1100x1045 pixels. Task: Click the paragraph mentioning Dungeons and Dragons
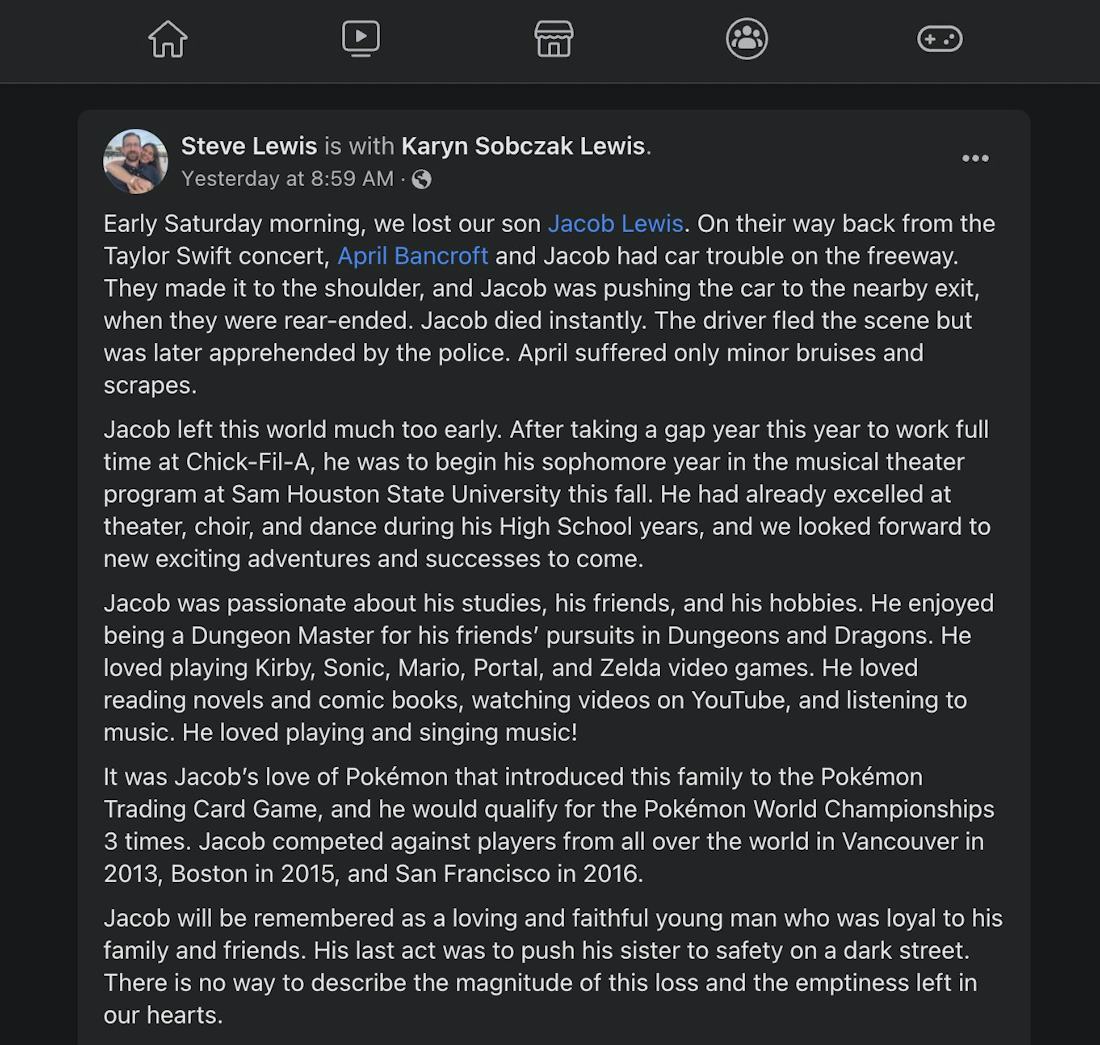tap(540, 667)
